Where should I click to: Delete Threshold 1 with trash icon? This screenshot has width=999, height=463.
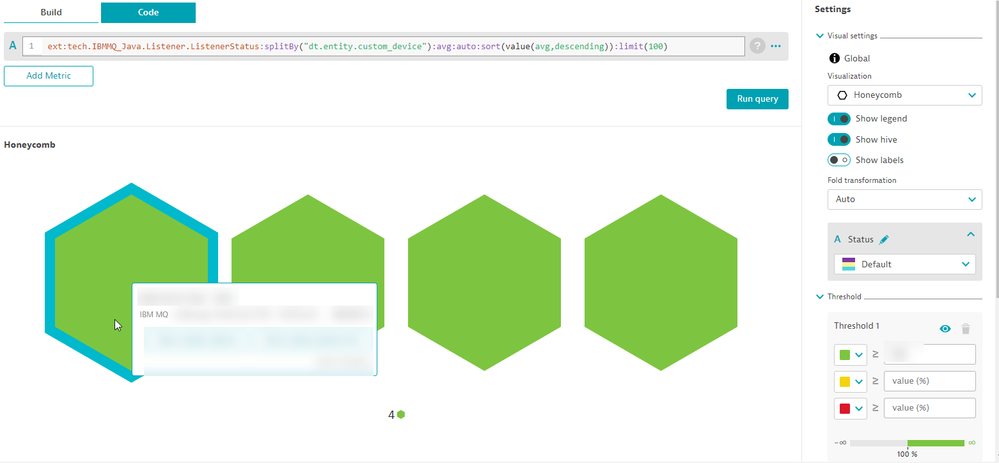[x=966, y=329]
